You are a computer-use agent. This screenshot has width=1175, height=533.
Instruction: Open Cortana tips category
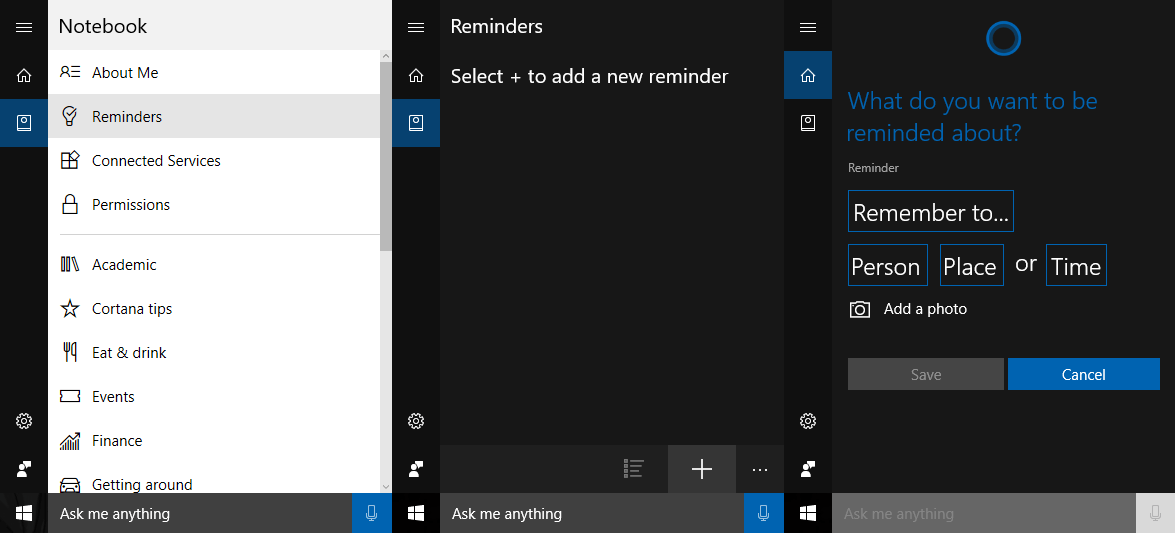(214, 309)
